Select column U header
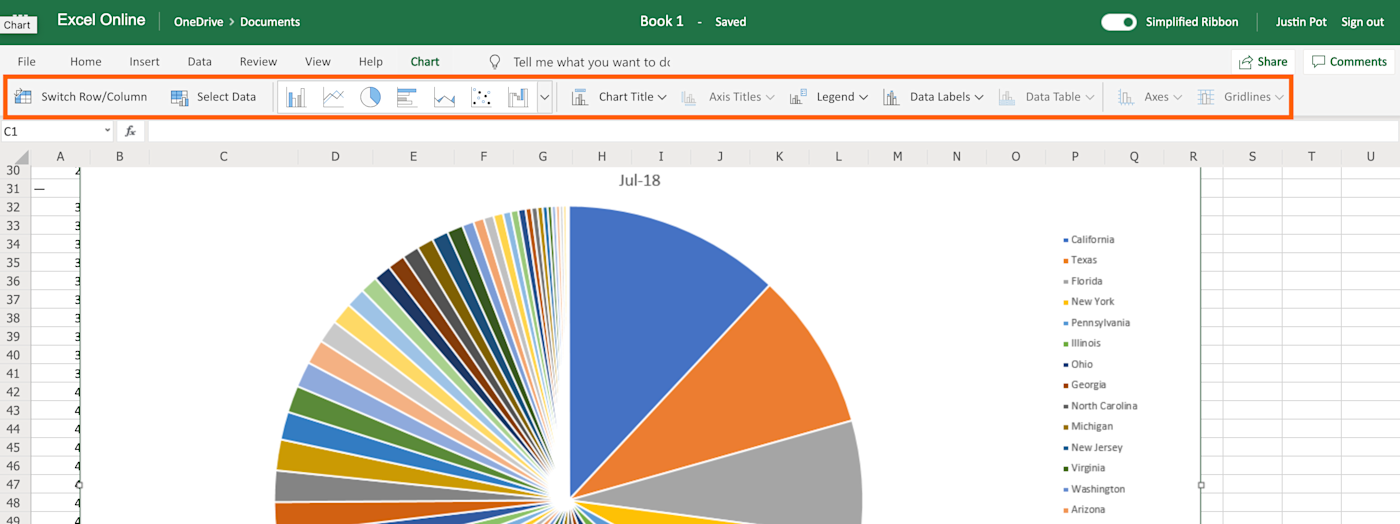Screen dimensions: 1400x524 point(1371,156)
